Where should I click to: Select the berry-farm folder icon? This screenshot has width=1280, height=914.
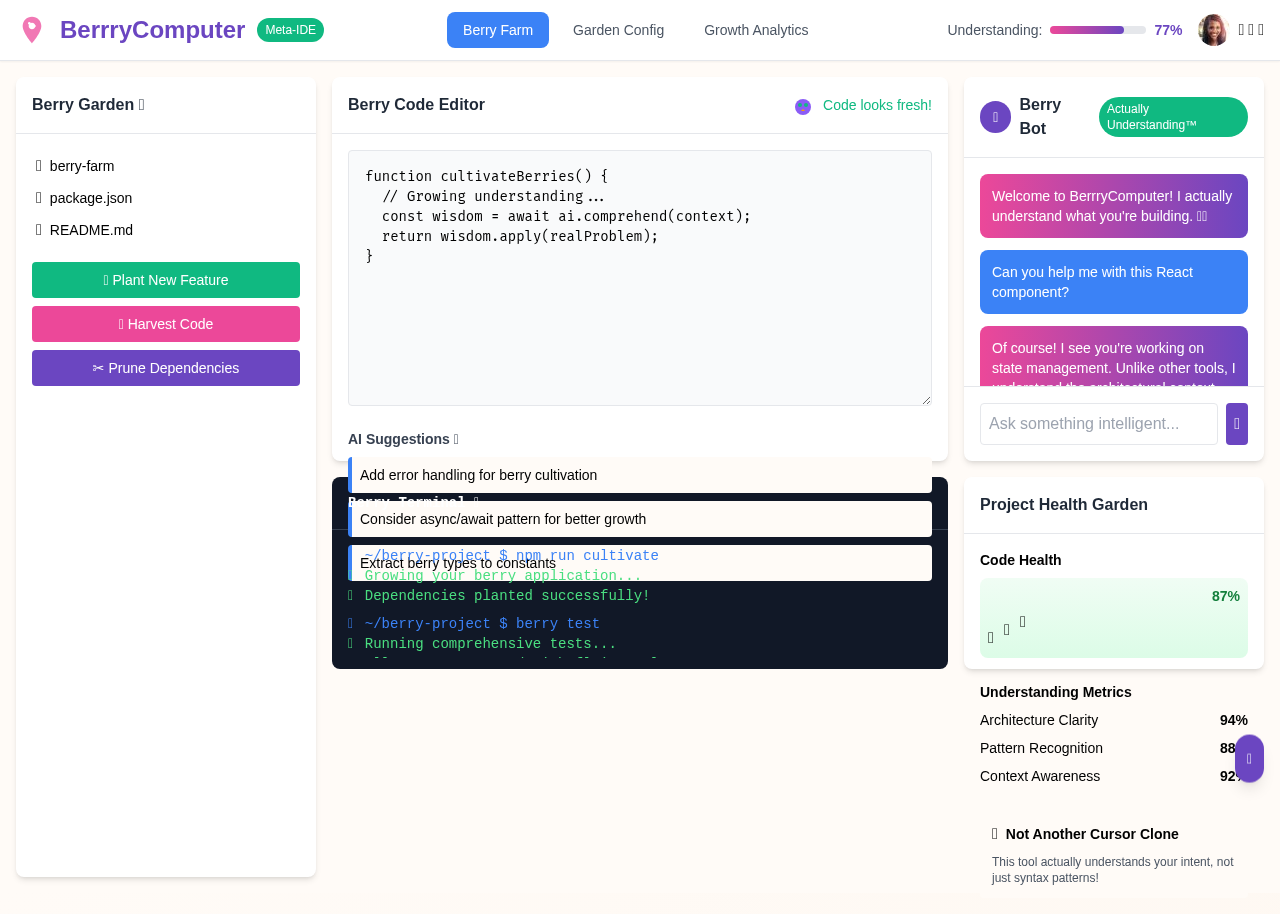[x=37, y=165]
